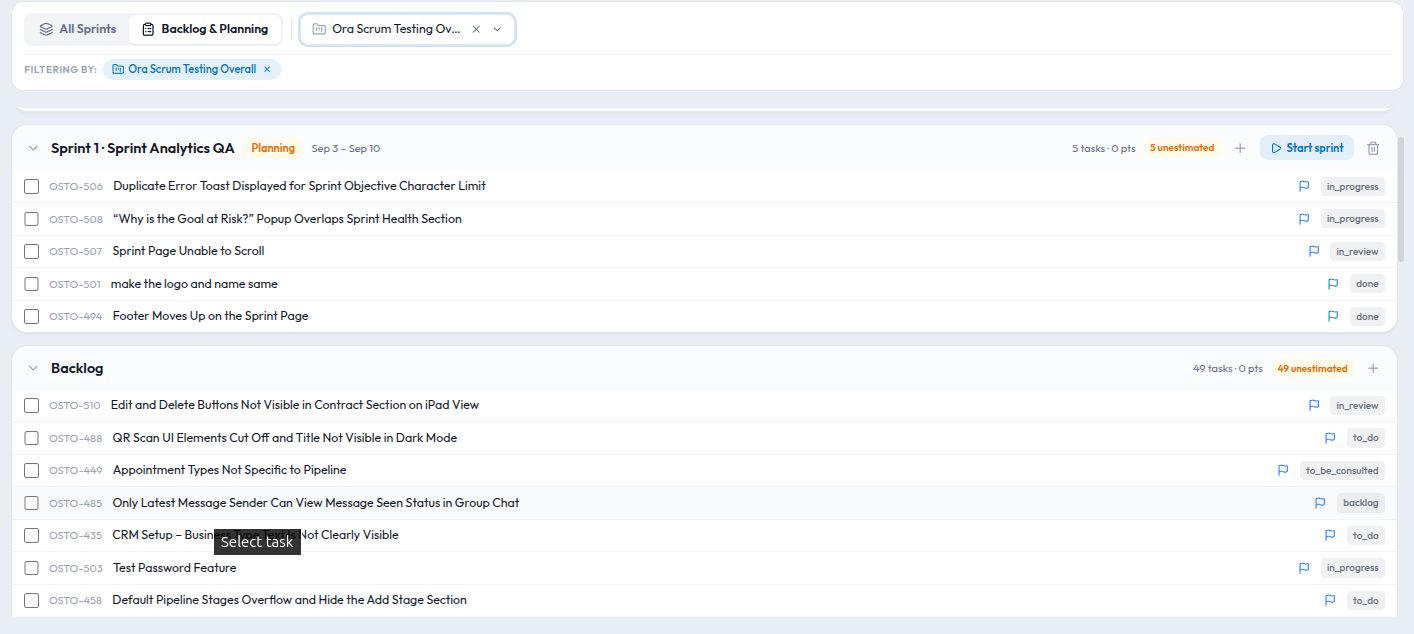Select the checkbox for OSTO-506
Screen dimensions: 1414x634
click(31, 186)
